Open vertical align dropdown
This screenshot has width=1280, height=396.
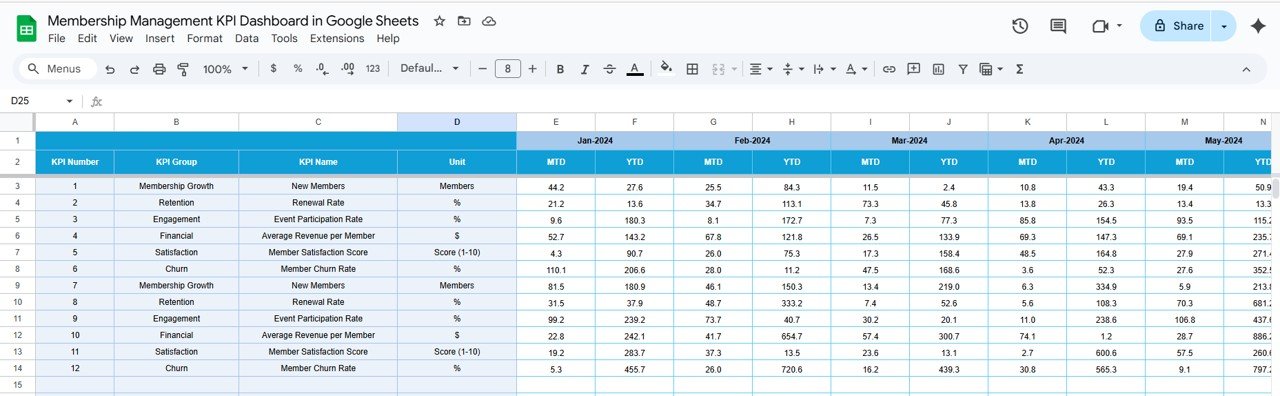(x=792, y=69)
